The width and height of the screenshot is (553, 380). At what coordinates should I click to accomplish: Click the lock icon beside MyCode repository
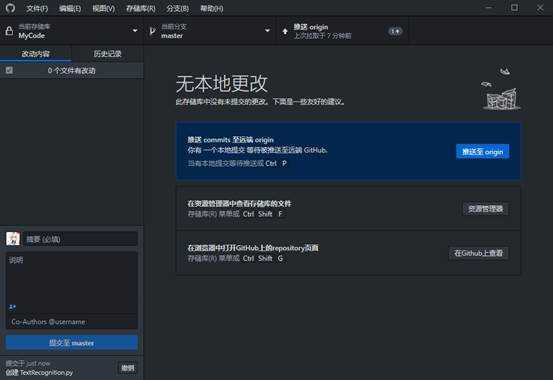(x=10, y=31)
